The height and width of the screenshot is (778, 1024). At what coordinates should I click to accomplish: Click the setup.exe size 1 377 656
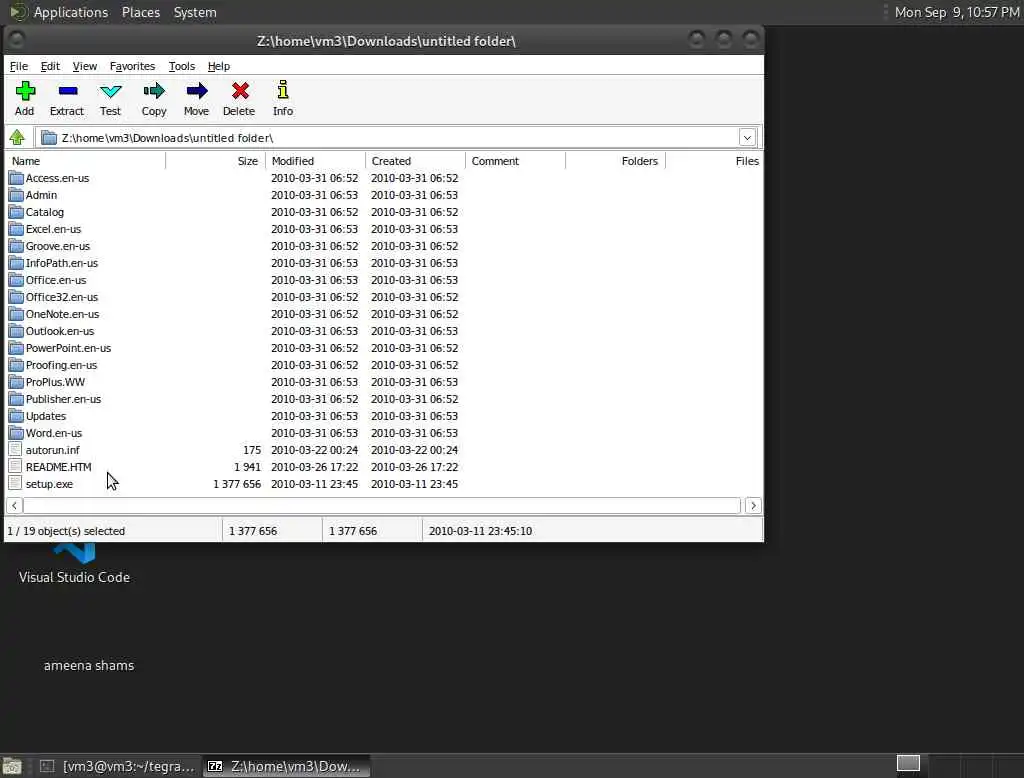click(x=237, y=484)
